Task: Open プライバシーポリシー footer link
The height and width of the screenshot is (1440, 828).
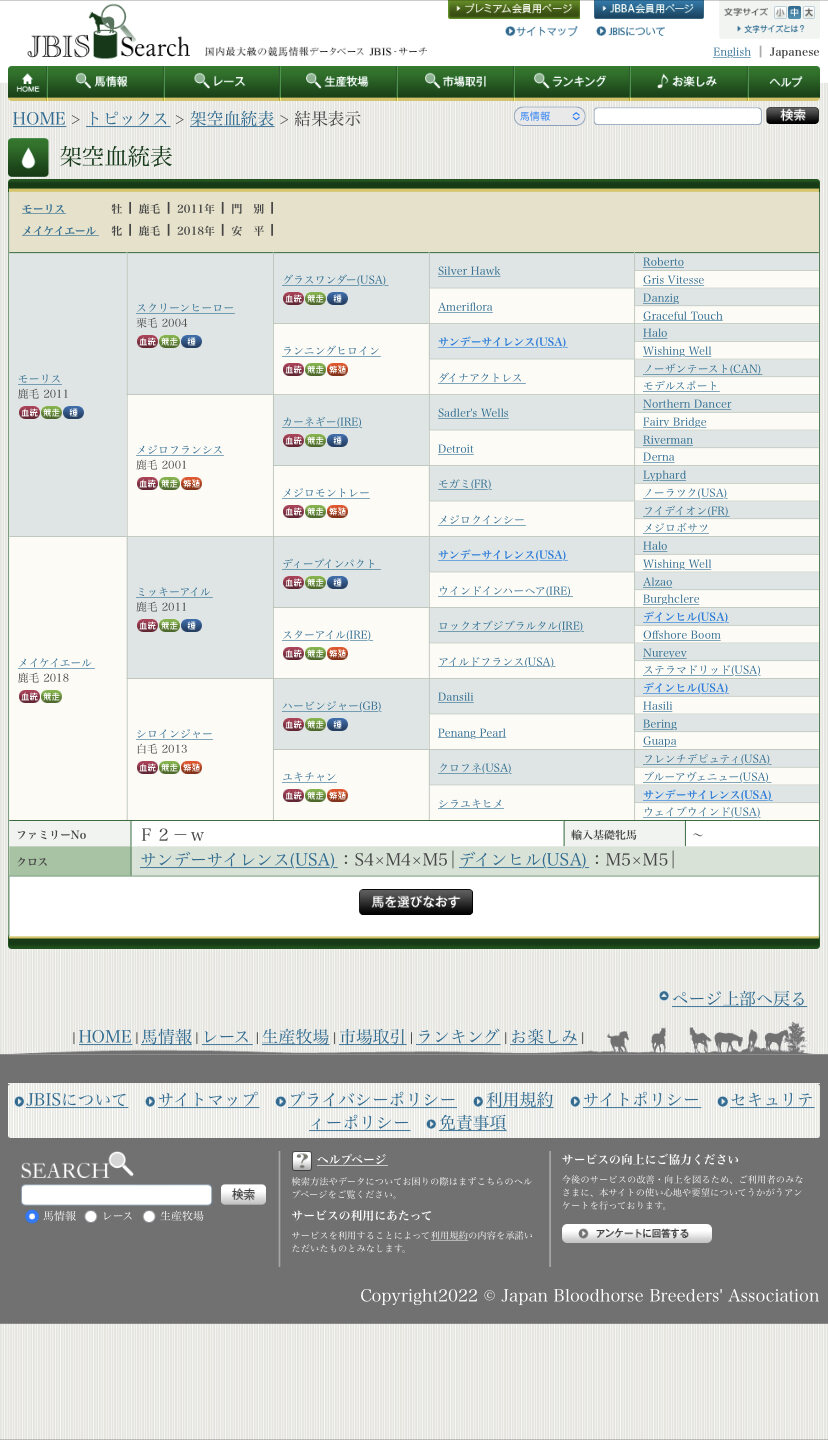Action: coord(372,1099)
